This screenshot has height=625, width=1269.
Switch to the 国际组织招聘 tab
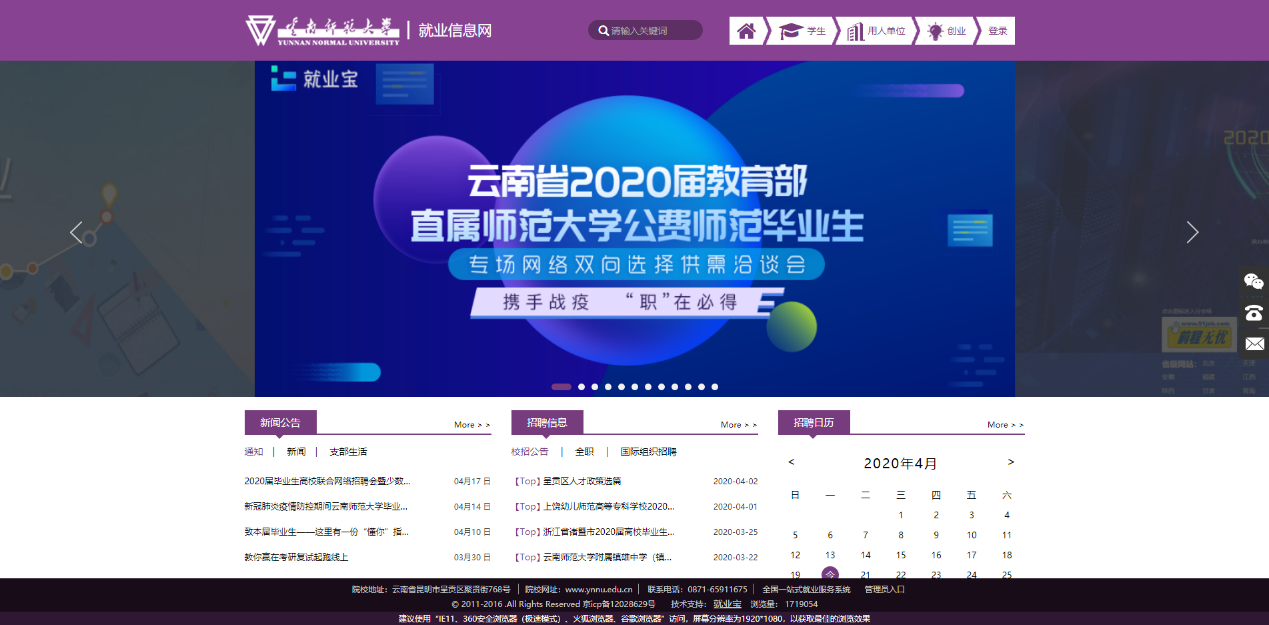pyautogui.click(x=648, y=452)
